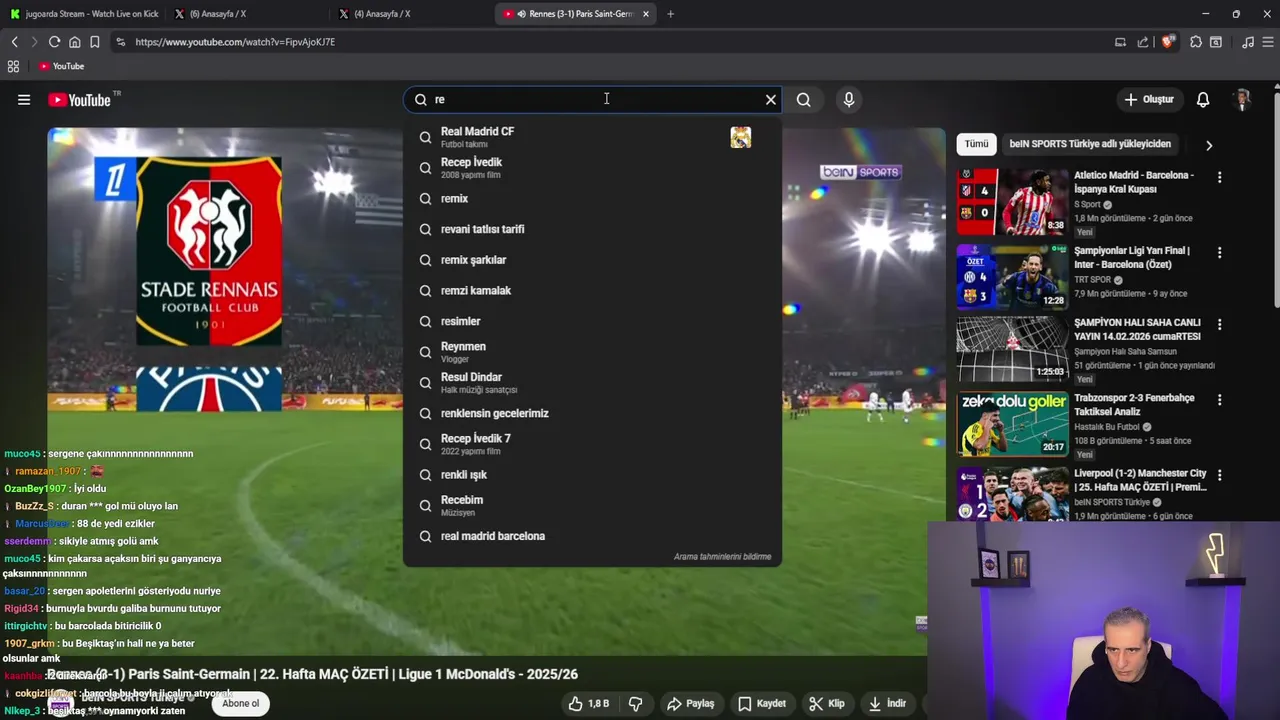The height and width of the screenshot is (720, 1280).
Task: Select the Real Madrid CF suggestion
Action: pyautogui.click(x=592, y=137)
